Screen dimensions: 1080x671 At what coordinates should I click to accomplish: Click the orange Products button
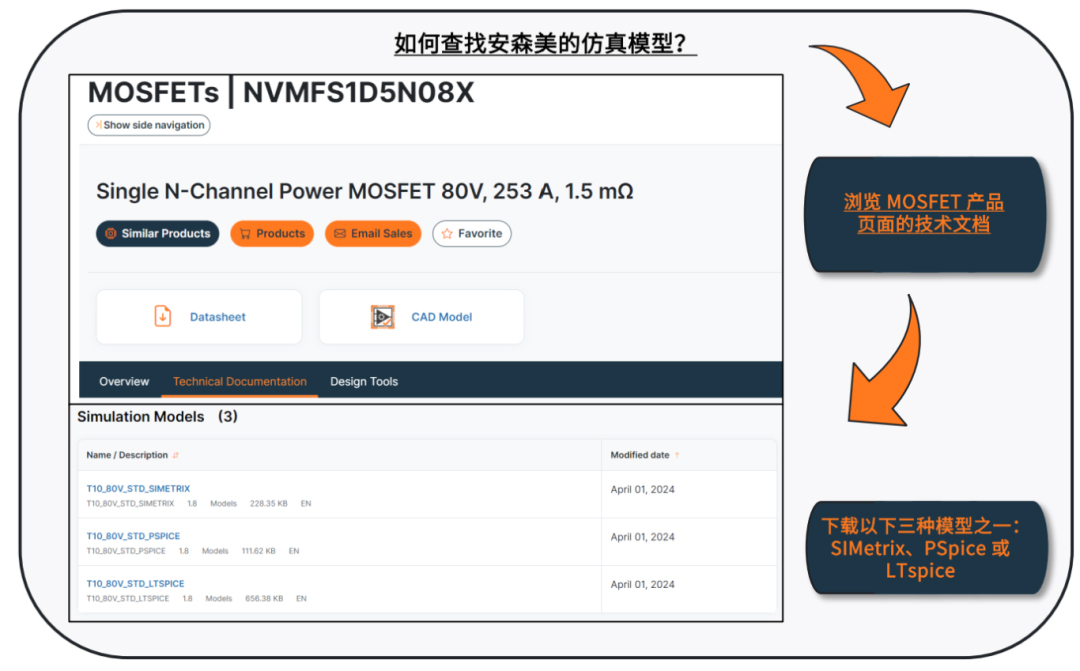[272, 234]
